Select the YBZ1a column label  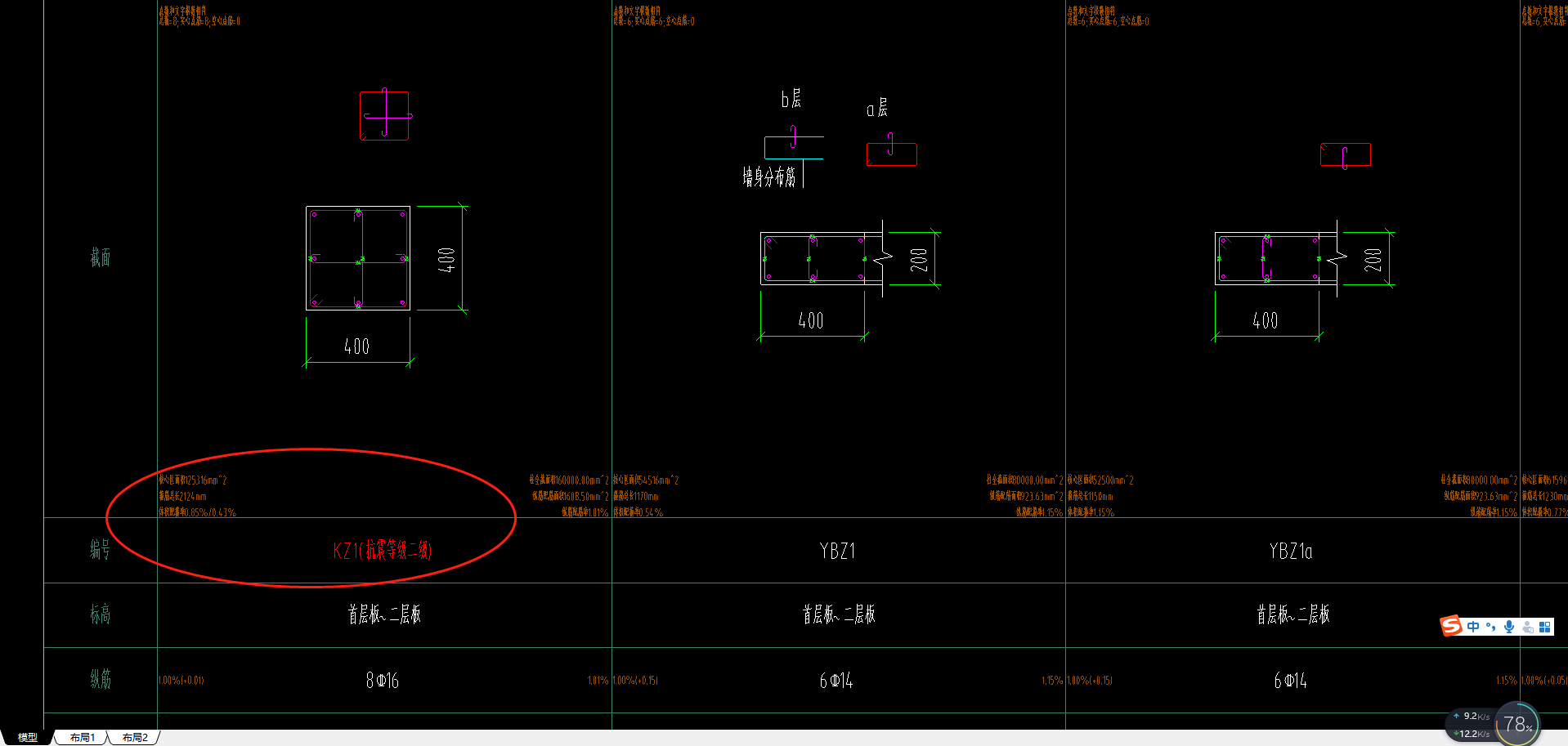click(x=1291, y=551)
